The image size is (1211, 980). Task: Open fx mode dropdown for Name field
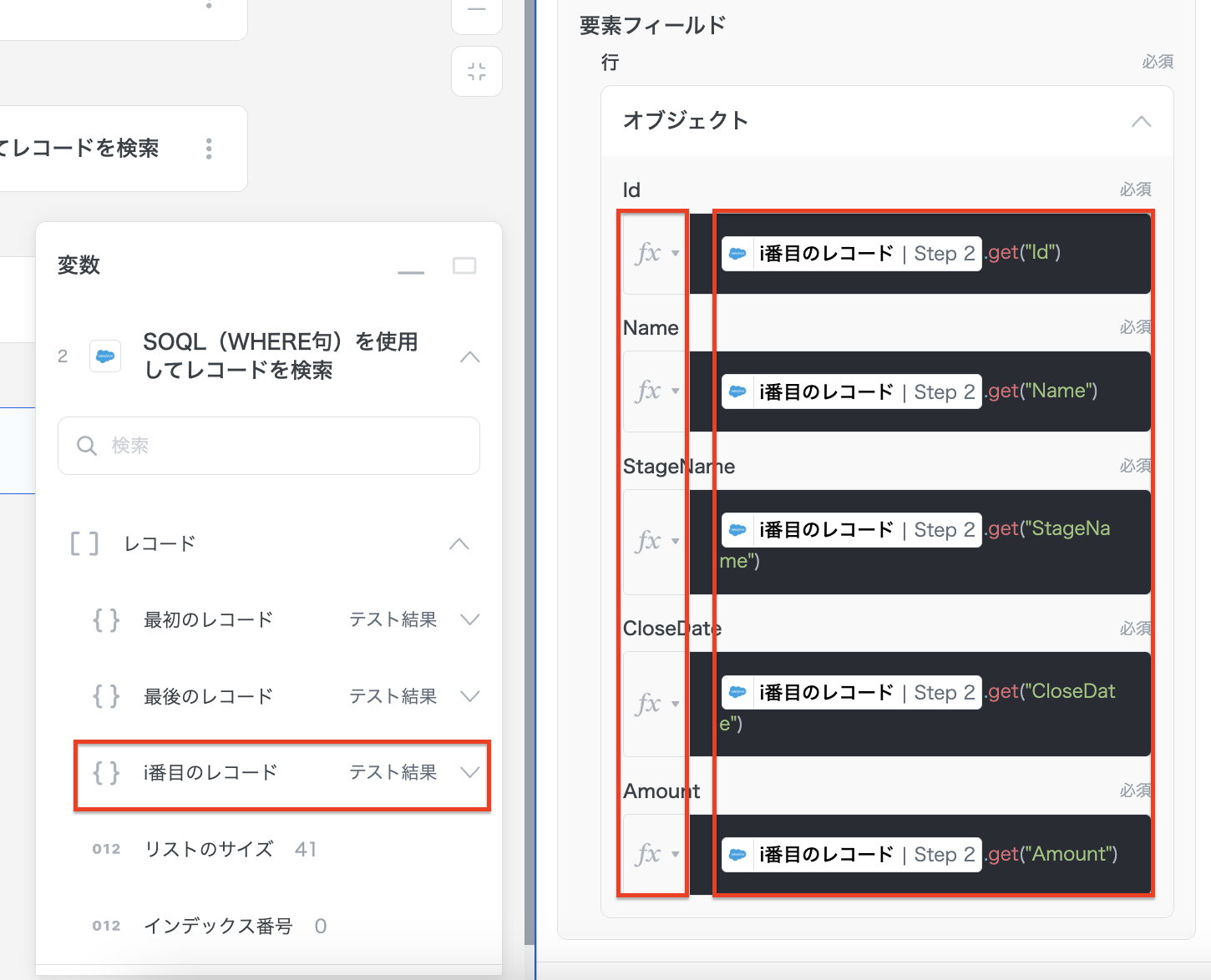[675, 391]
